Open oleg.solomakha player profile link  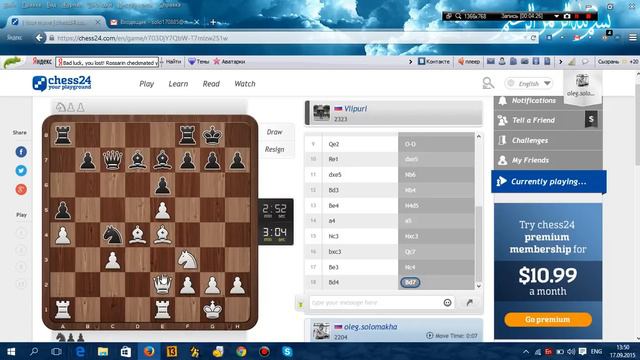coord(371,327)
